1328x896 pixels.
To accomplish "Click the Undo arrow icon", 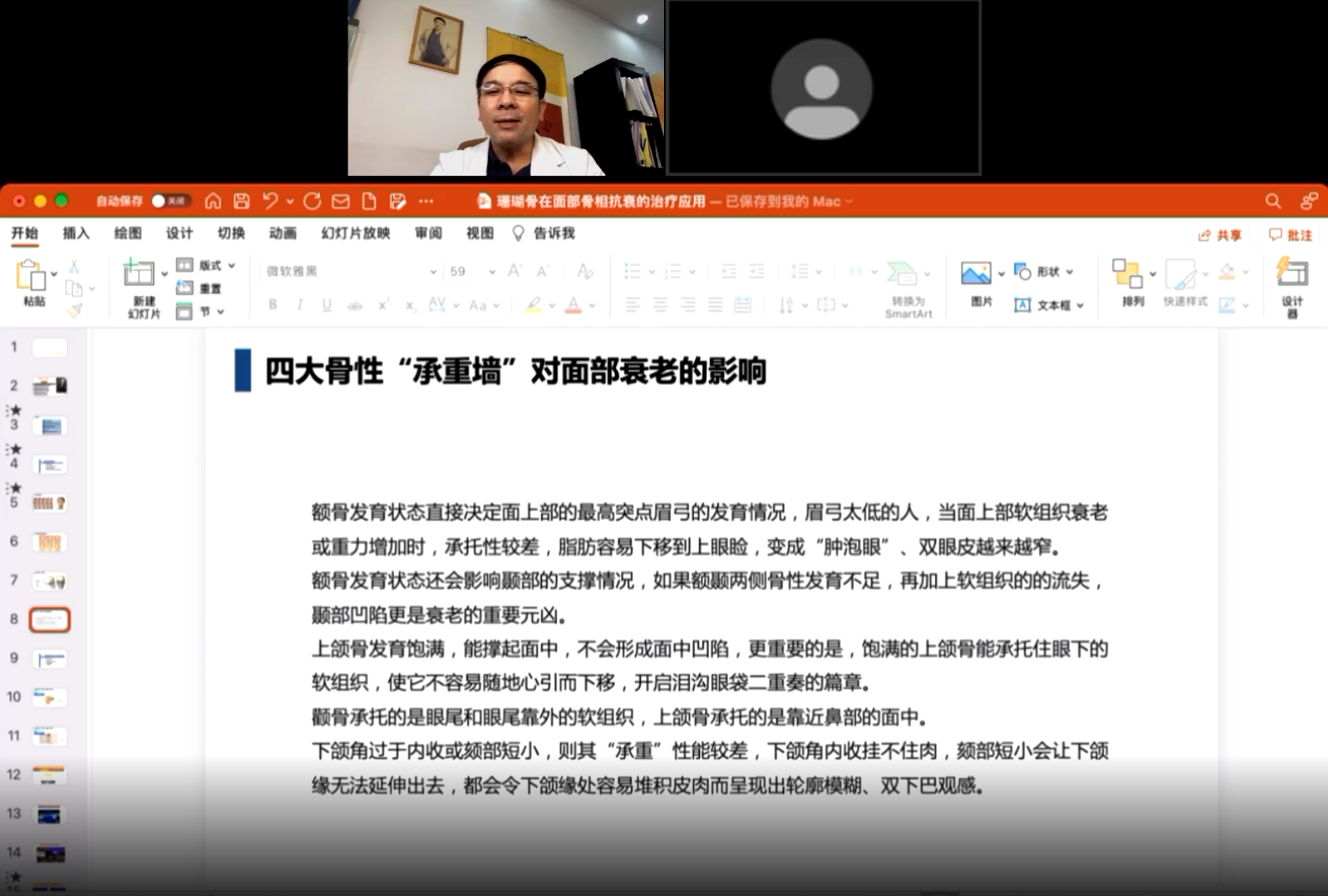I will coord(270,201).
